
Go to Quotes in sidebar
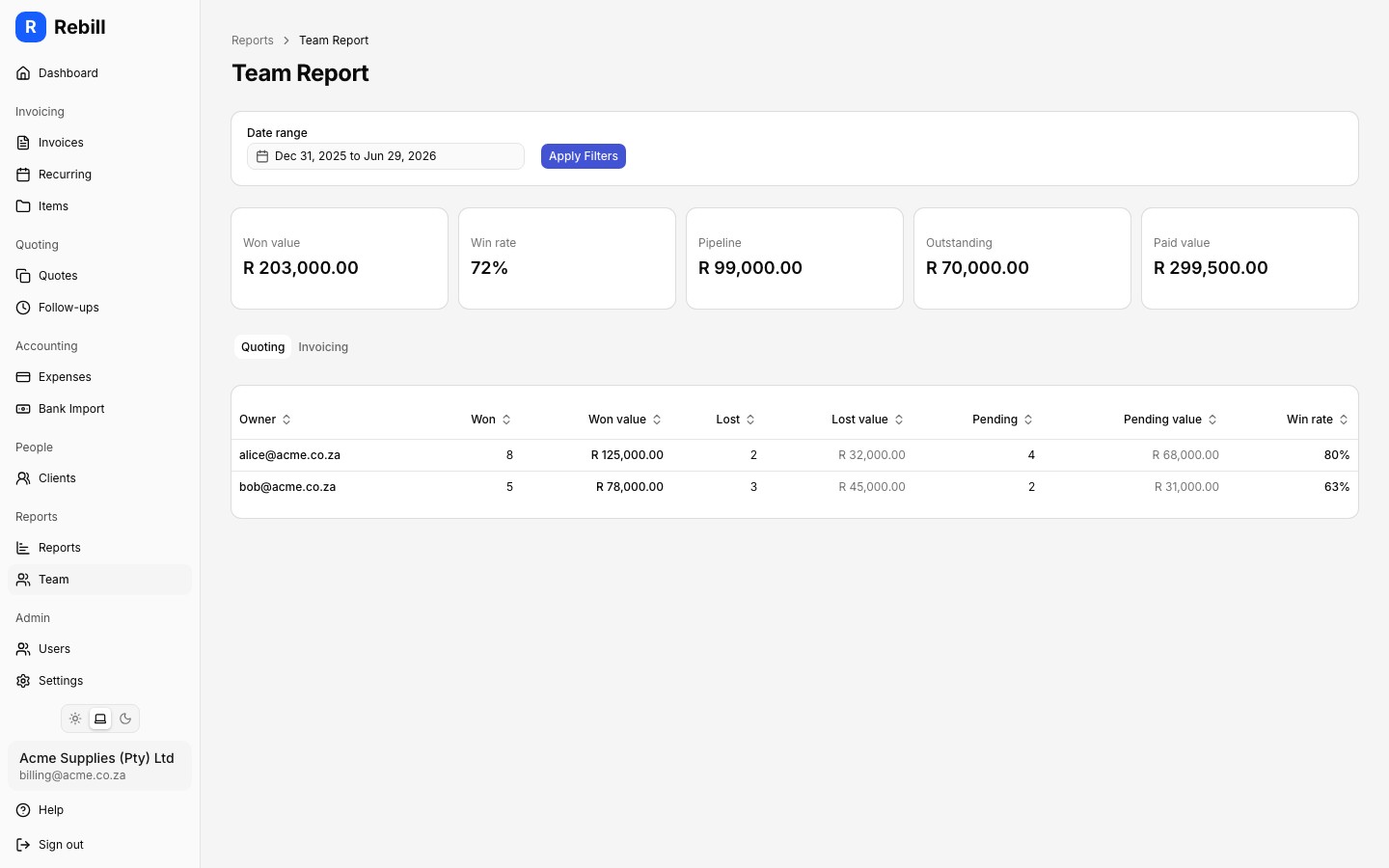[99, 276]
